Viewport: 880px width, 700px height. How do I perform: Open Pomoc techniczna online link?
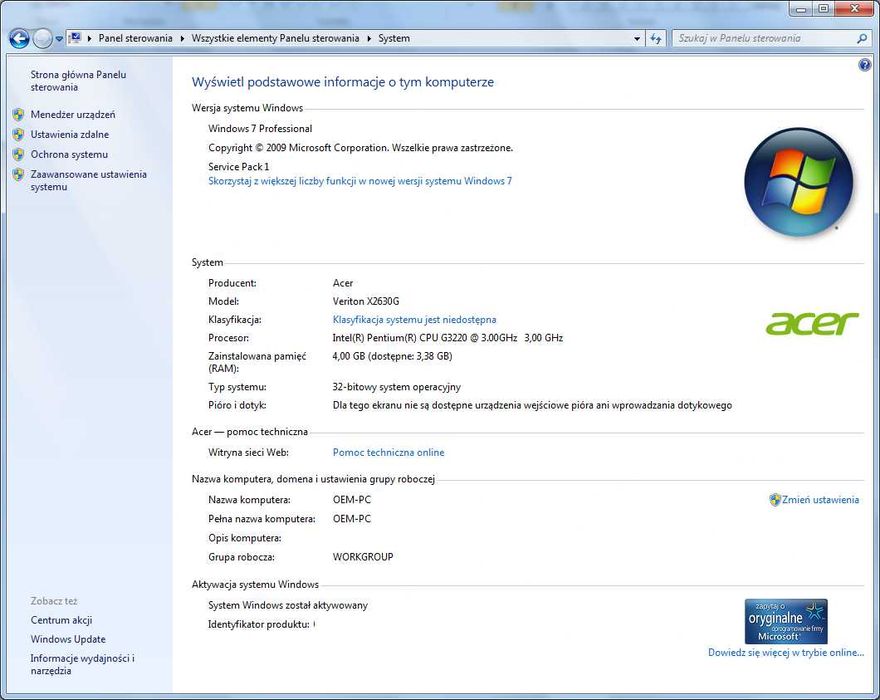(388, 452)
